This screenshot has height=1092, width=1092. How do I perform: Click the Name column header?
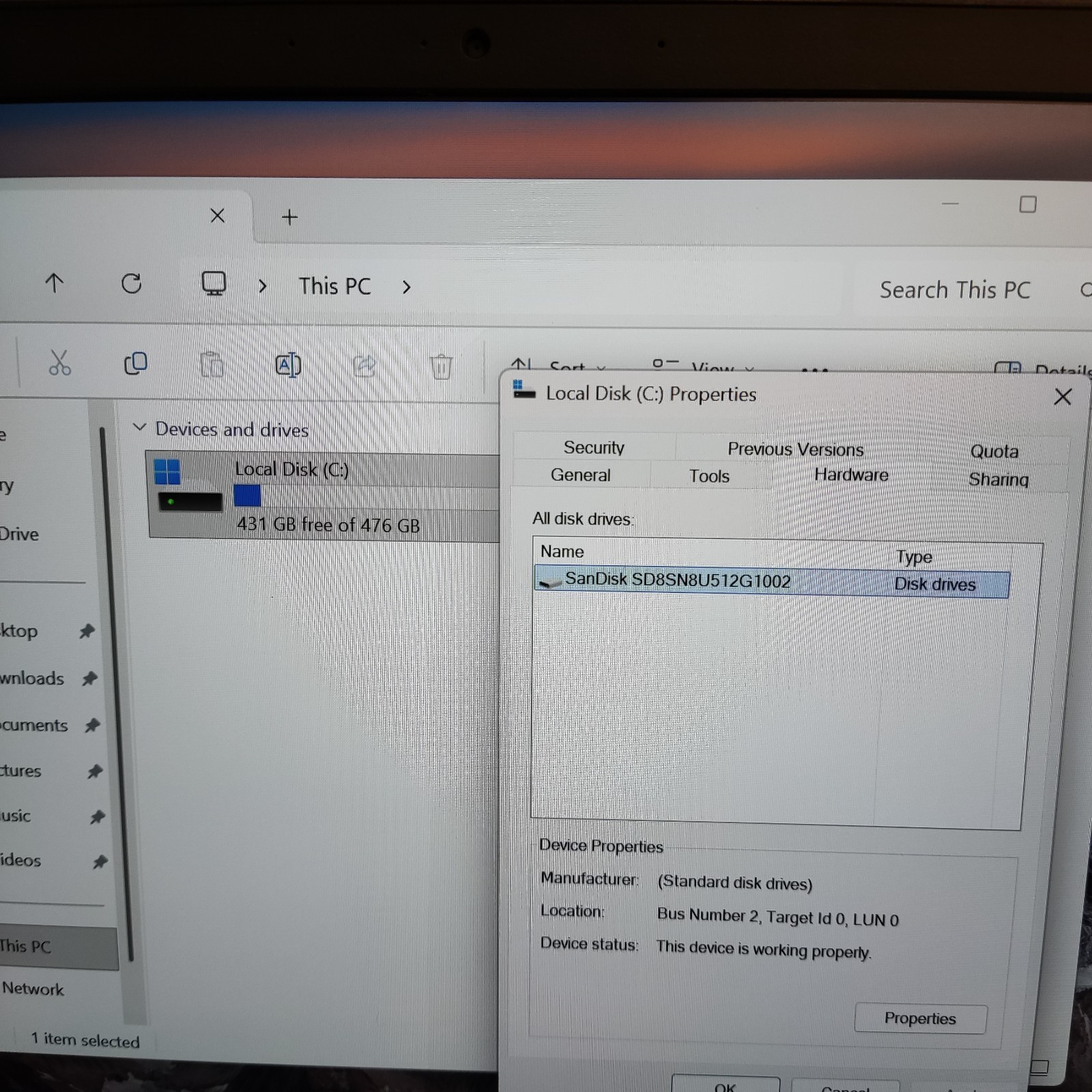pos(562,551)
